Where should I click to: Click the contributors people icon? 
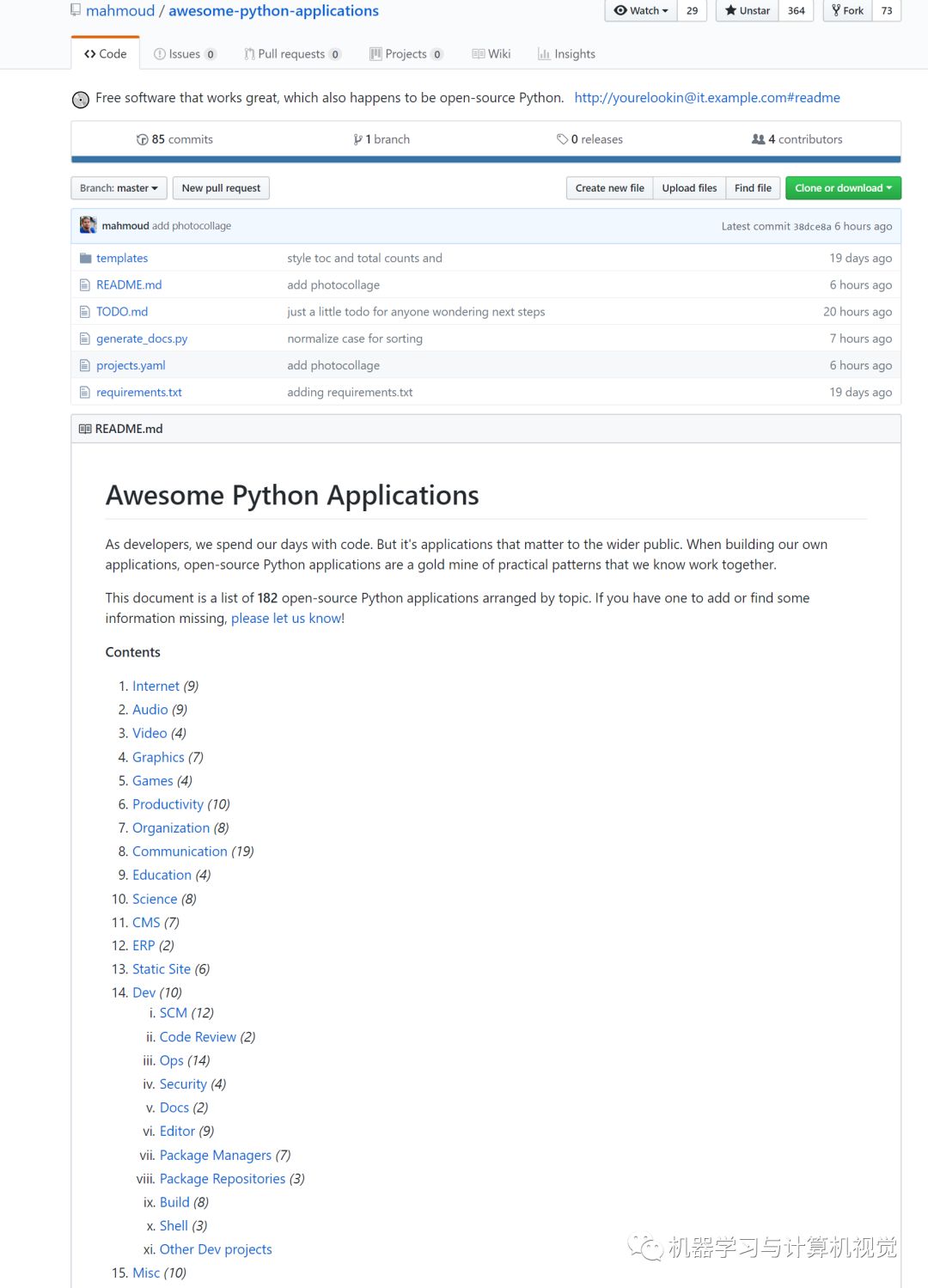pos(758,139)
